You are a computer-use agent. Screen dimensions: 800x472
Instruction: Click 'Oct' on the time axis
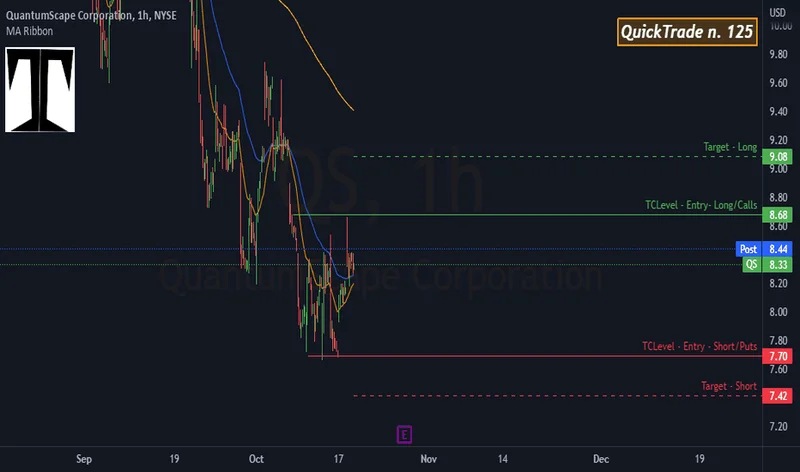[x=256, y=459]
